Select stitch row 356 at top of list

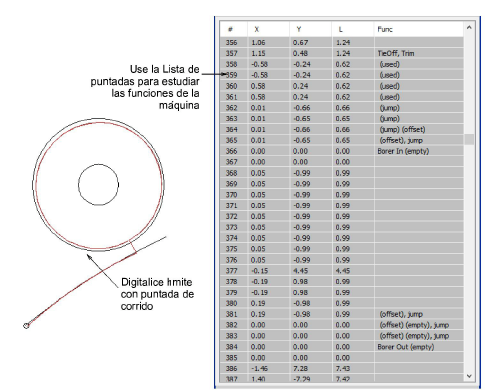342,43
